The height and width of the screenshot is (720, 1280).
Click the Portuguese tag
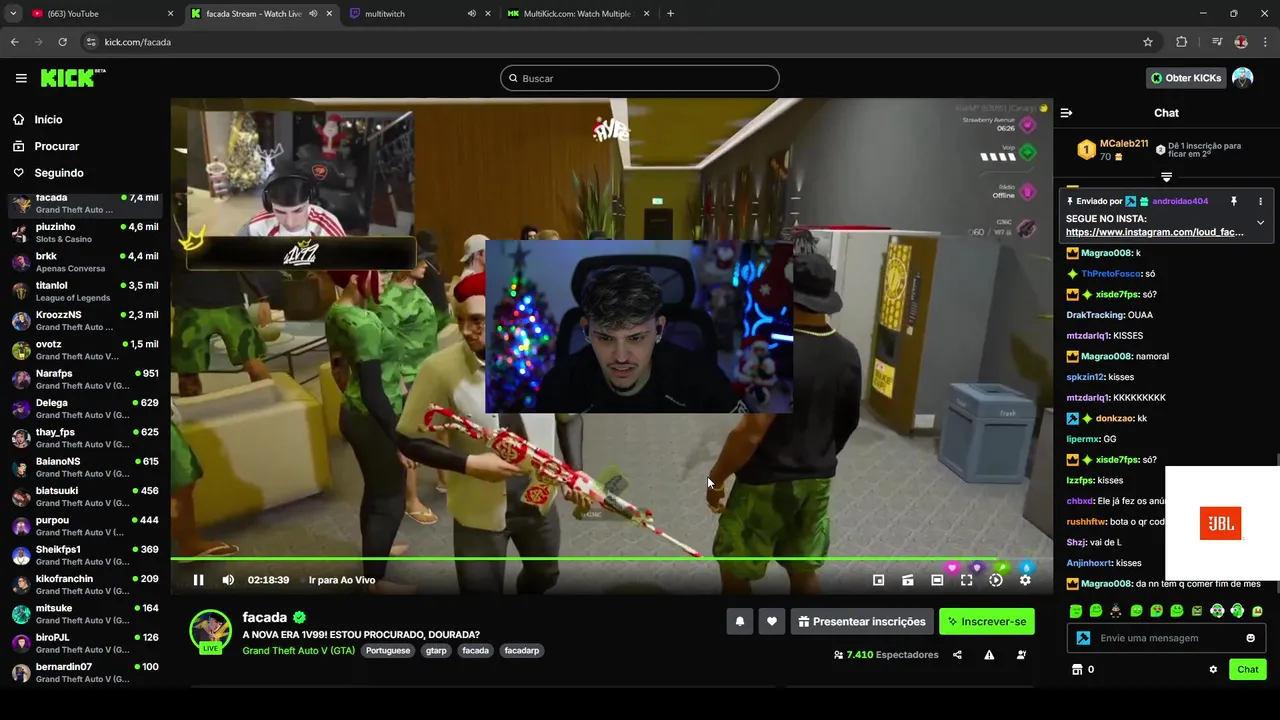(388, 650)
